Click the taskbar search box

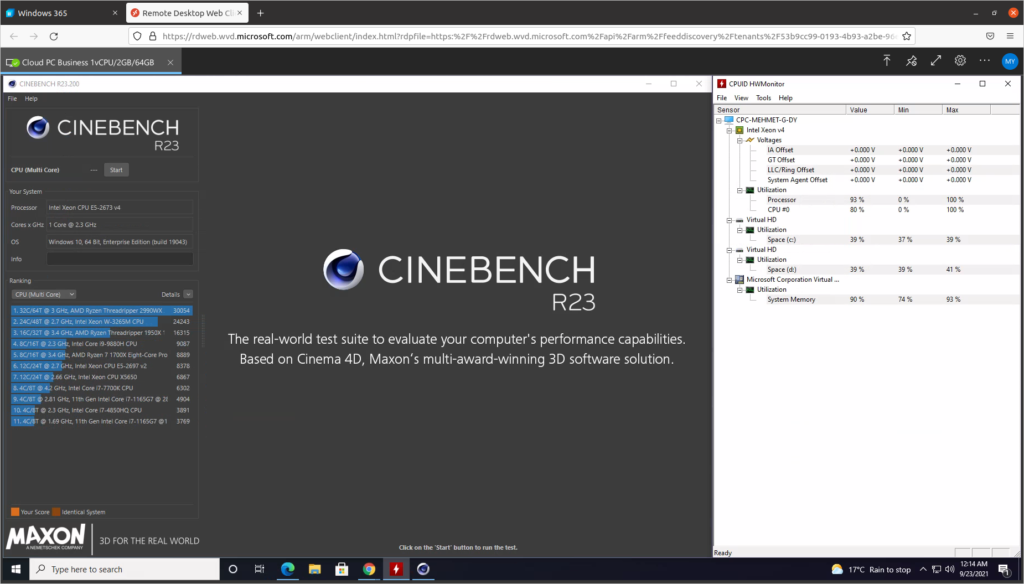125,570
